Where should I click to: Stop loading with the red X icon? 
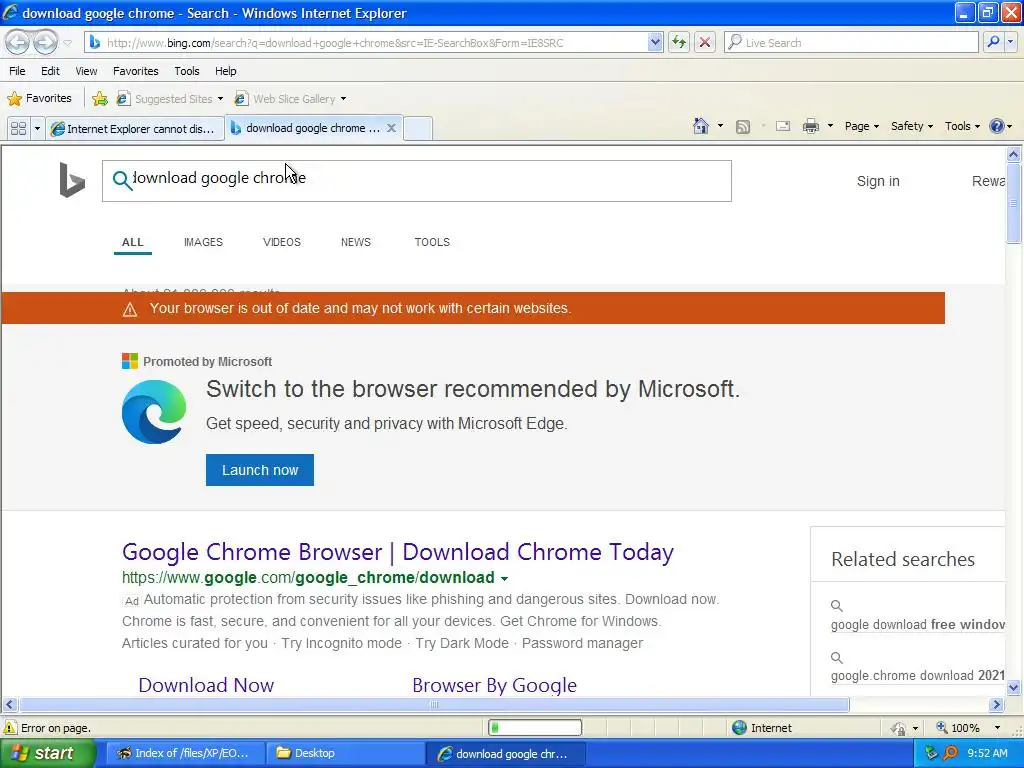705,42
